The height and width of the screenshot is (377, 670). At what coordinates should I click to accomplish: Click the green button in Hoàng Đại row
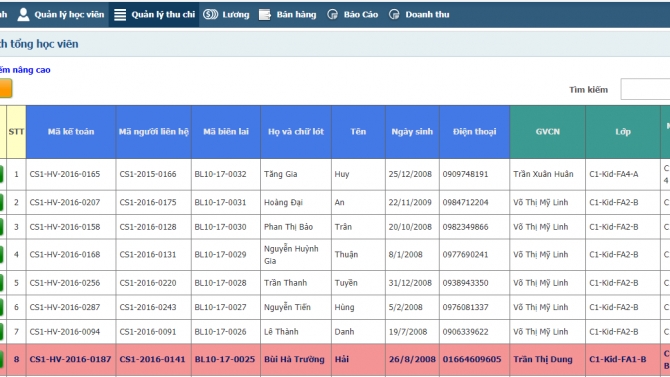coord(2,202)
